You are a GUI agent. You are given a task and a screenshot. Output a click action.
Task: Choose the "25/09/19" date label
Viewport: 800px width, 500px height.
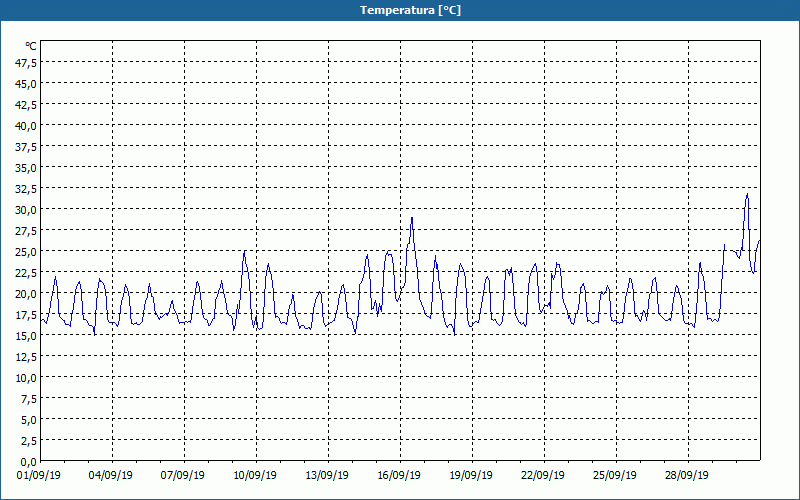pos(614,476)
